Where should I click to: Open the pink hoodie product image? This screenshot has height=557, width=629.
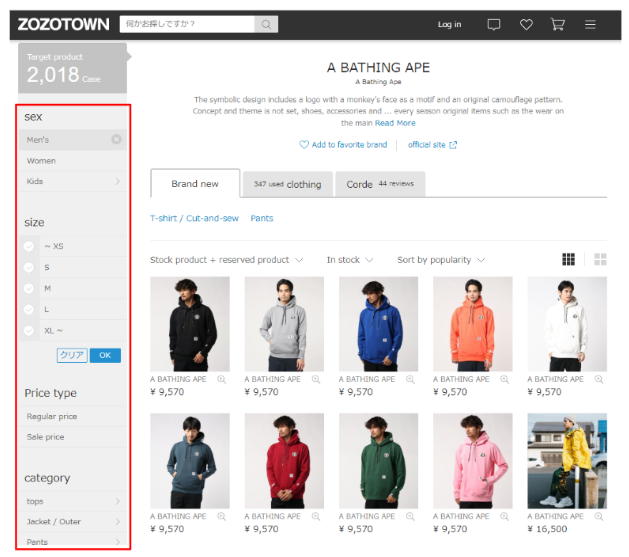(x=473, y=461)
